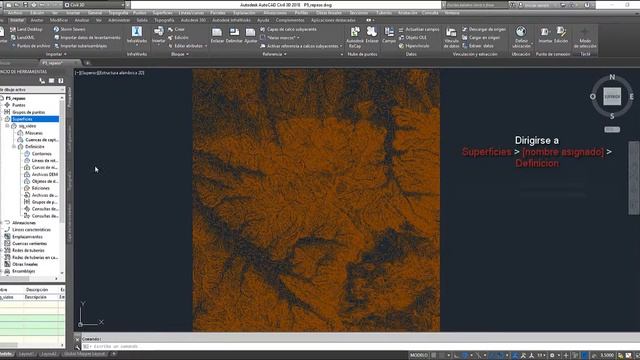Insert an Objeto OLE

(x=412, y=38)
